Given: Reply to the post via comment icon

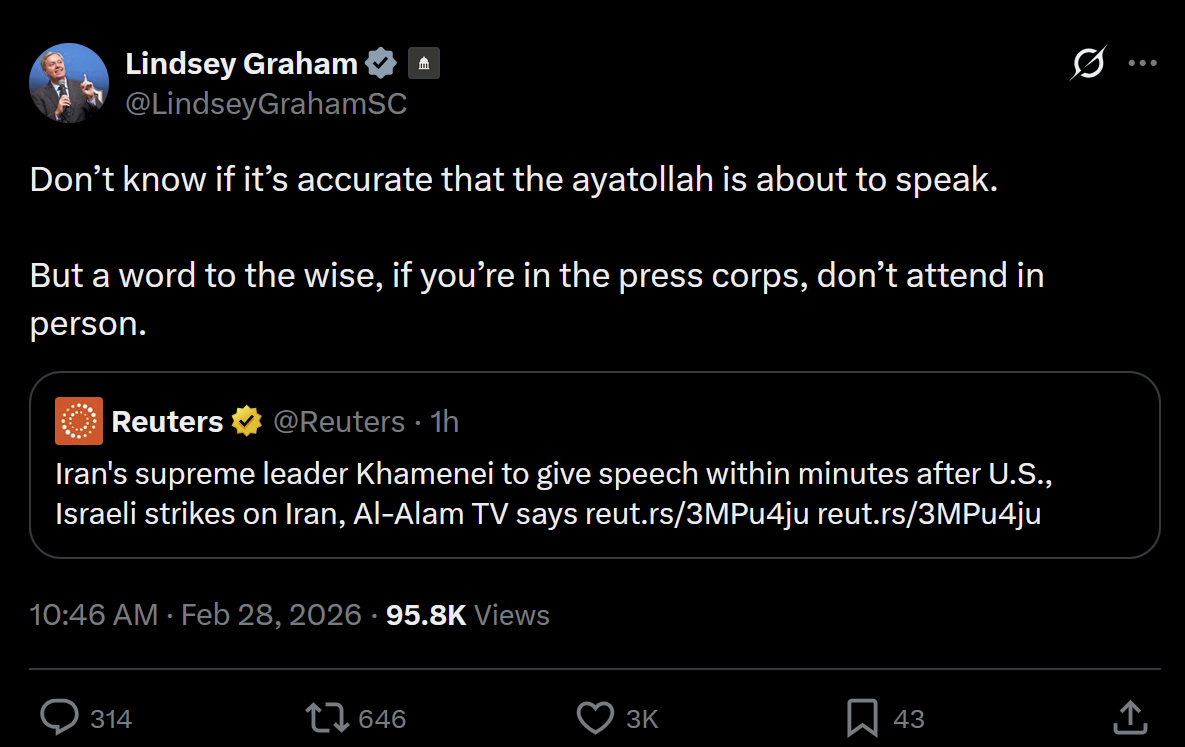Looking at the screenshot, I should (60, 718).
